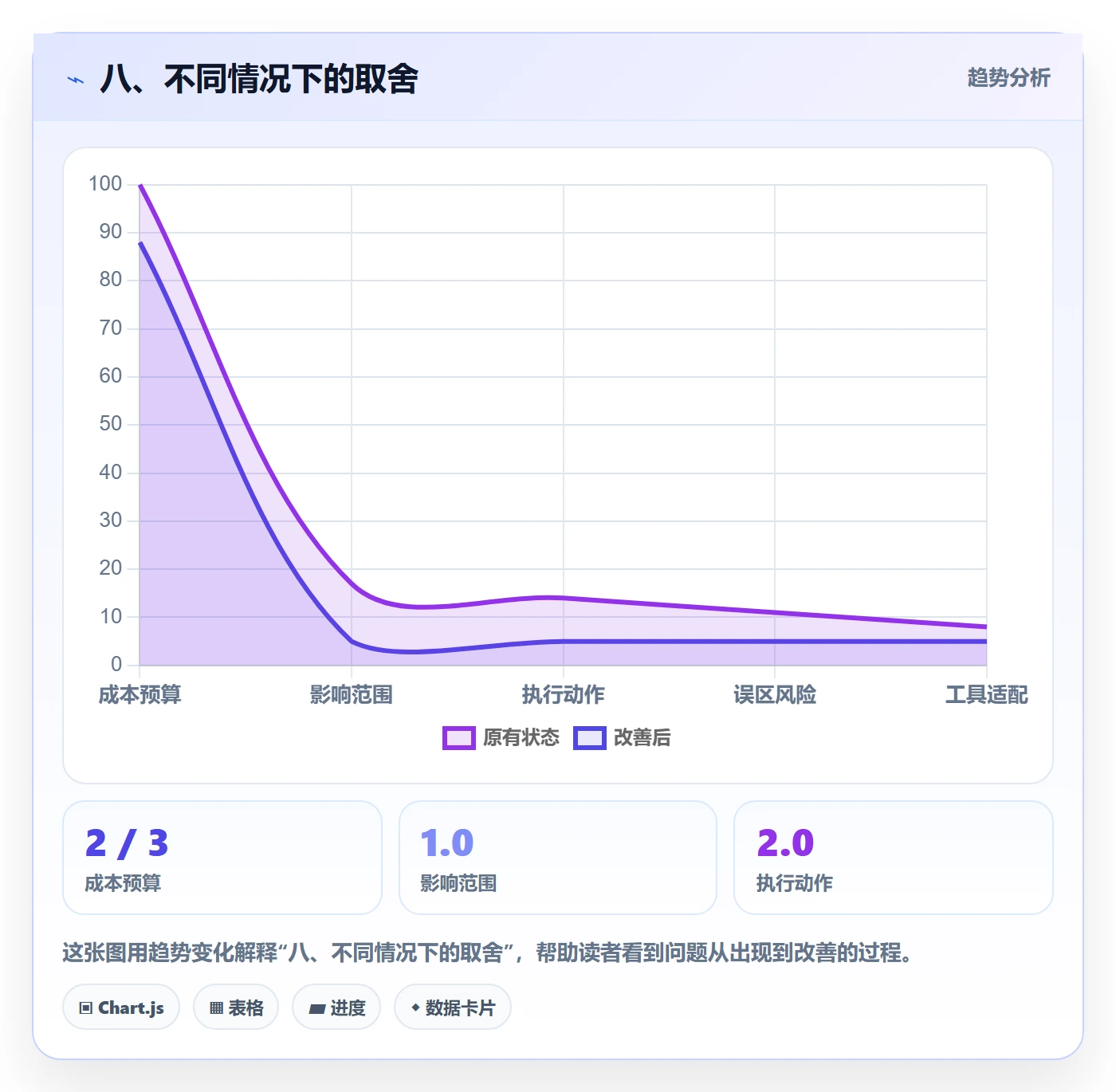Click the 2.0 stat value
Viewport: 1116px width, 1092px height.
[x=785, y=843]
